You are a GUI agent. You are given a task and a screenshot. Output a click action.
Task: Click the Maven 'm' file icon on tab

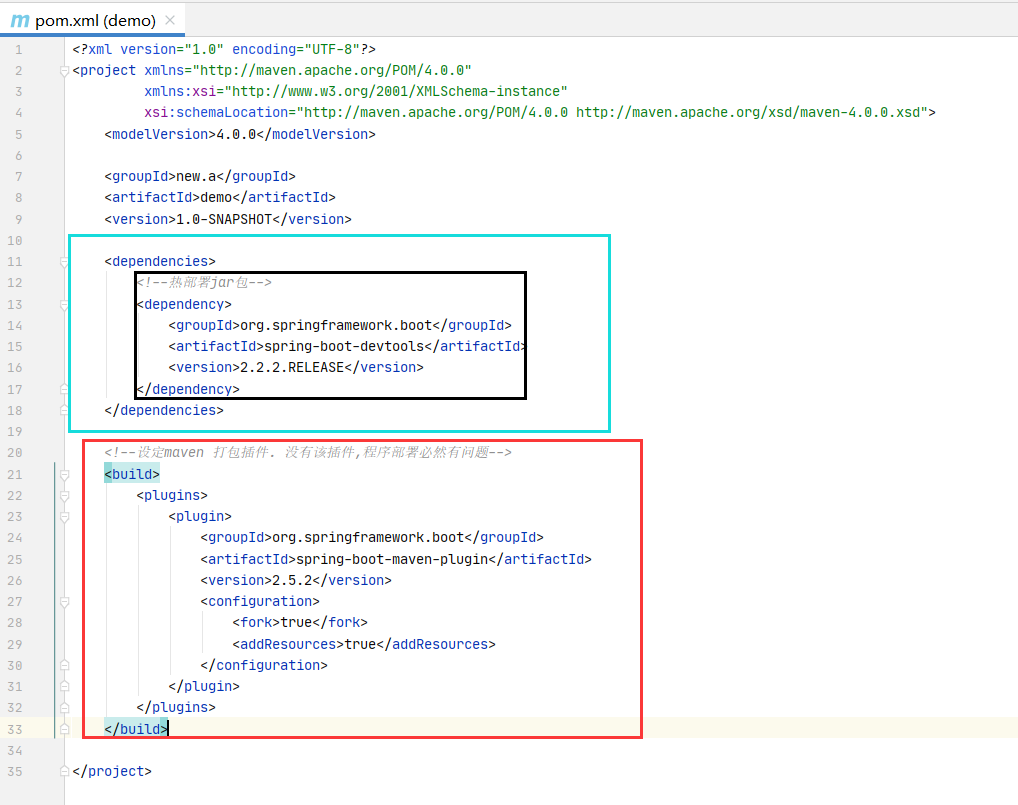[20, 21]
